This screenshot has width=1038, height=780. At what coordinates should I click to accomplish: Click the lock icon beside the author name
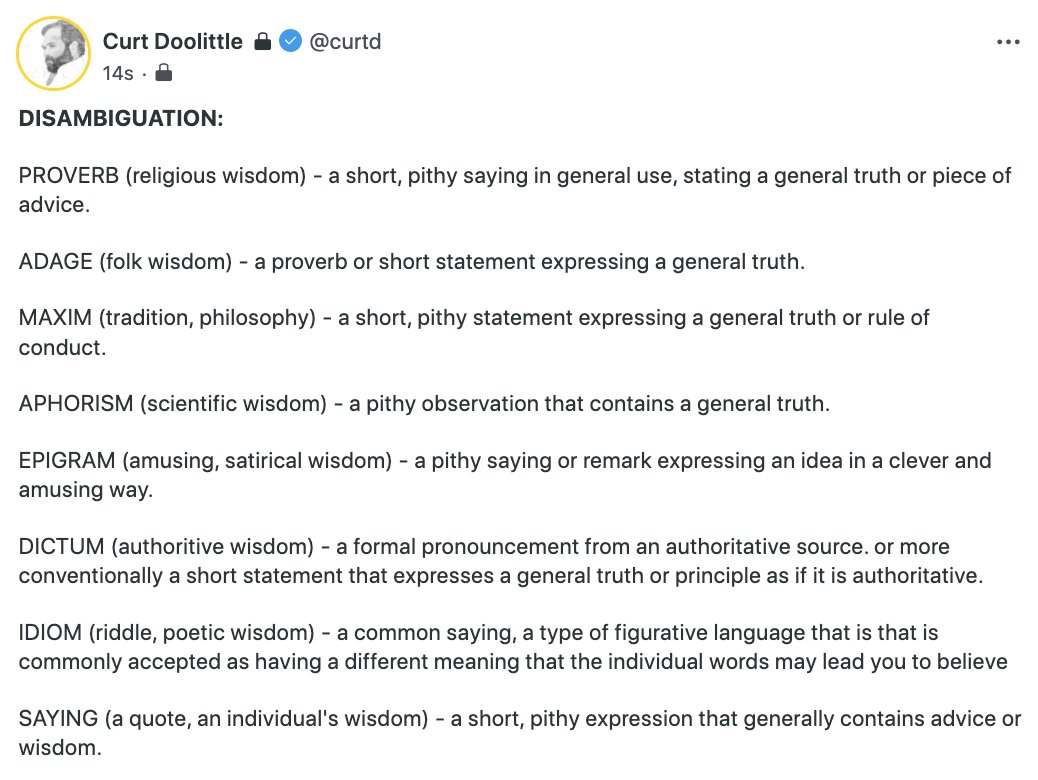point(262,42)
